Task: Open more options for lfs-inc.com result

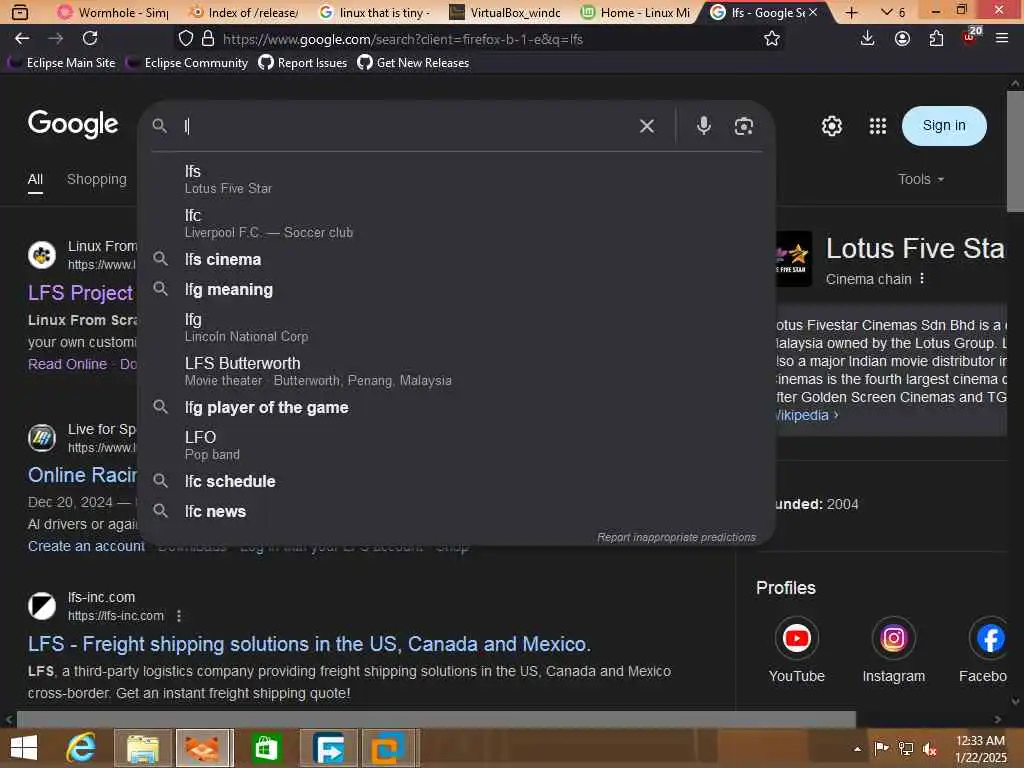Action: pos(179,616)
